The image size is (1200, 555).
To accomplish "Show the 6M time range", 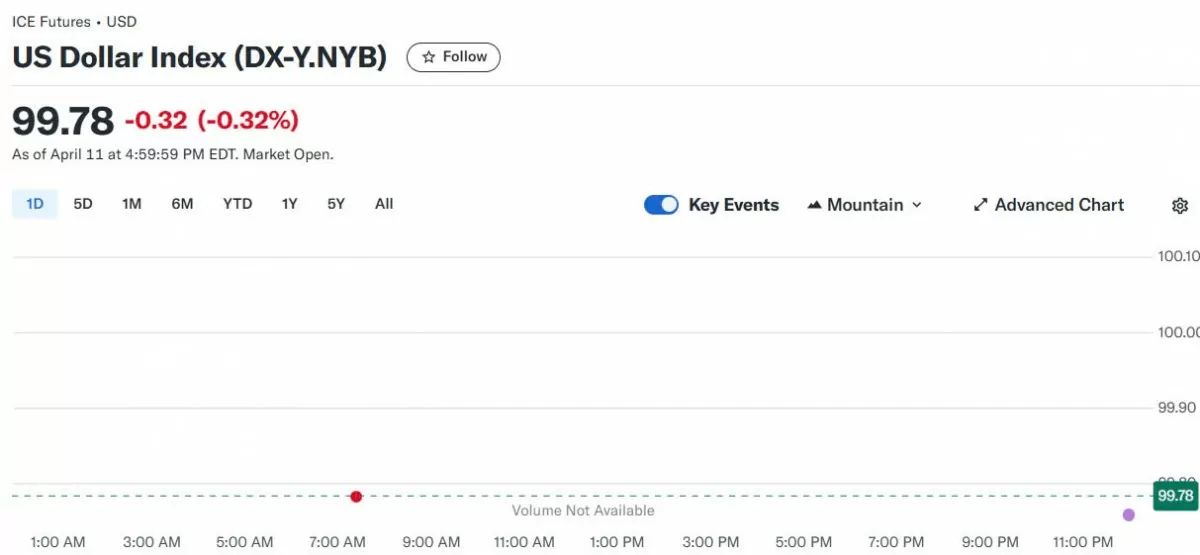I will click(182, 204).
